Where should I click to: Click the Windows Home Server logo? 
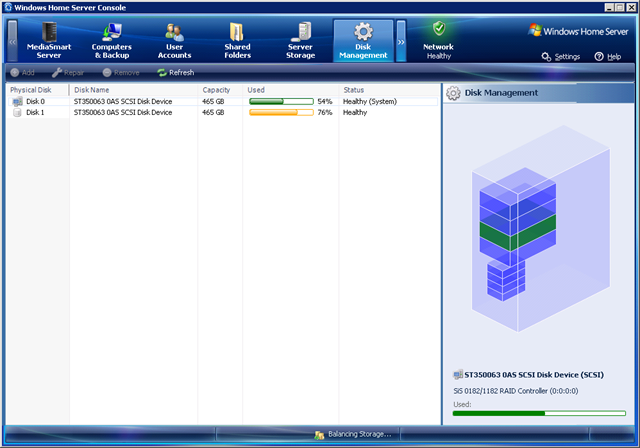578,31
